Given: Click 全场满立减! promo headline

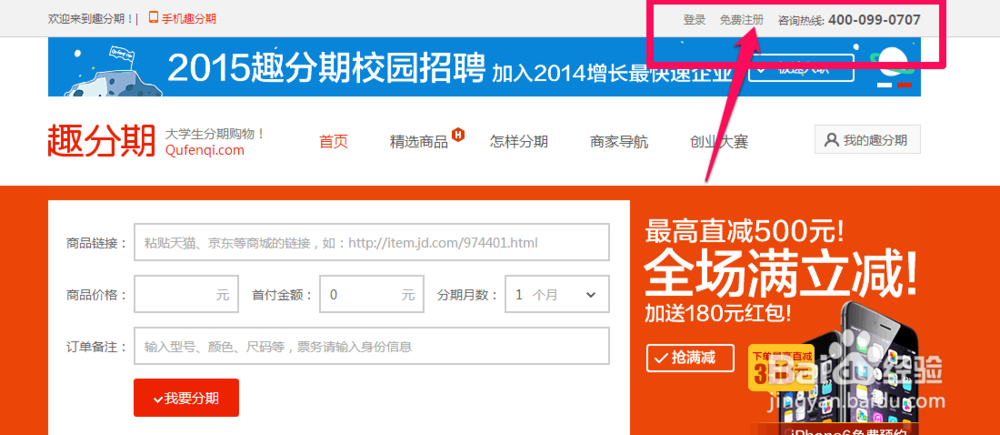Looking at the screenshot, I should 781,273.
